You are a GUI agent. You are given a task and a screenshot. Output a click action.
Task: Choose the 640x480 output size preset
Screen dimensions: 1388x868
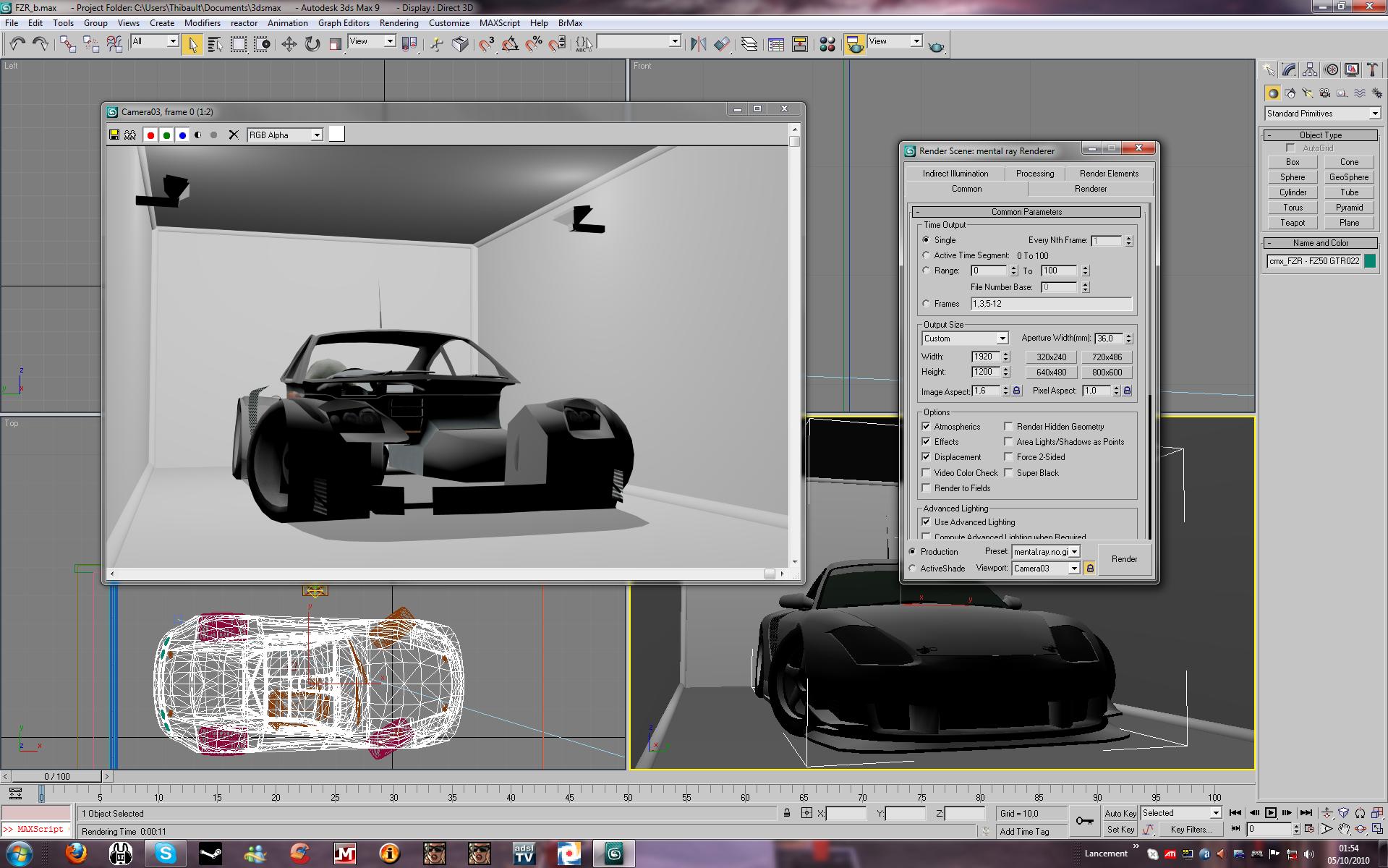[x=1051, y=373]
